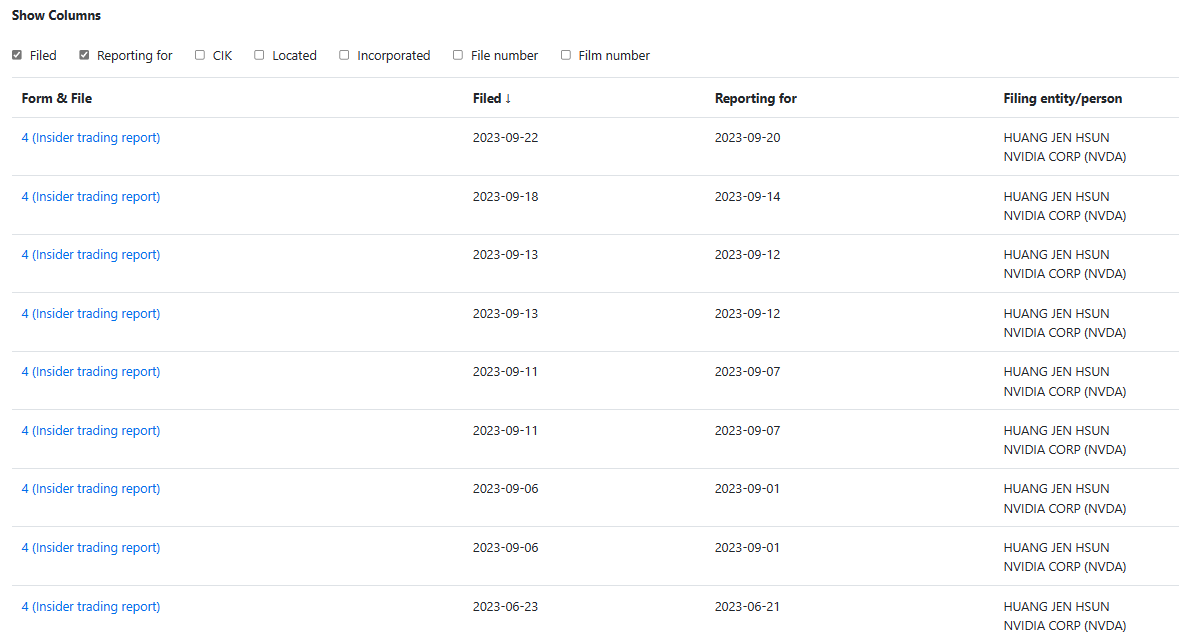Open first insider report filed 2023-09-06
The height and width of the screenshot is (636, 1179).
tap(91, 489)
